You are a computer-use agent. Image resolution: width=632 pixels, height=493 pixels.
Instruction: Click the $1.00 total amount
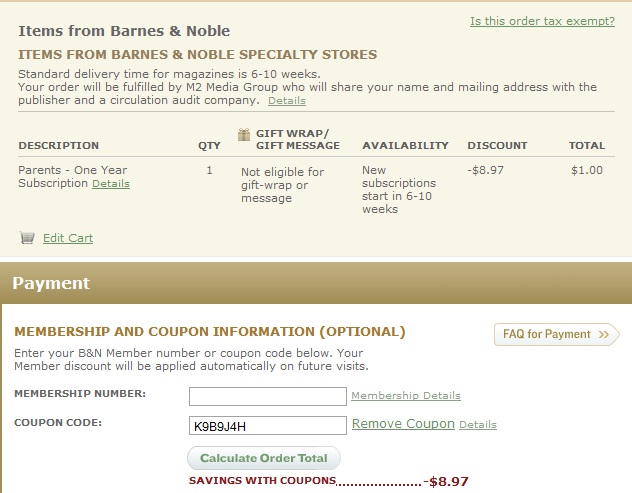(587, 170)
